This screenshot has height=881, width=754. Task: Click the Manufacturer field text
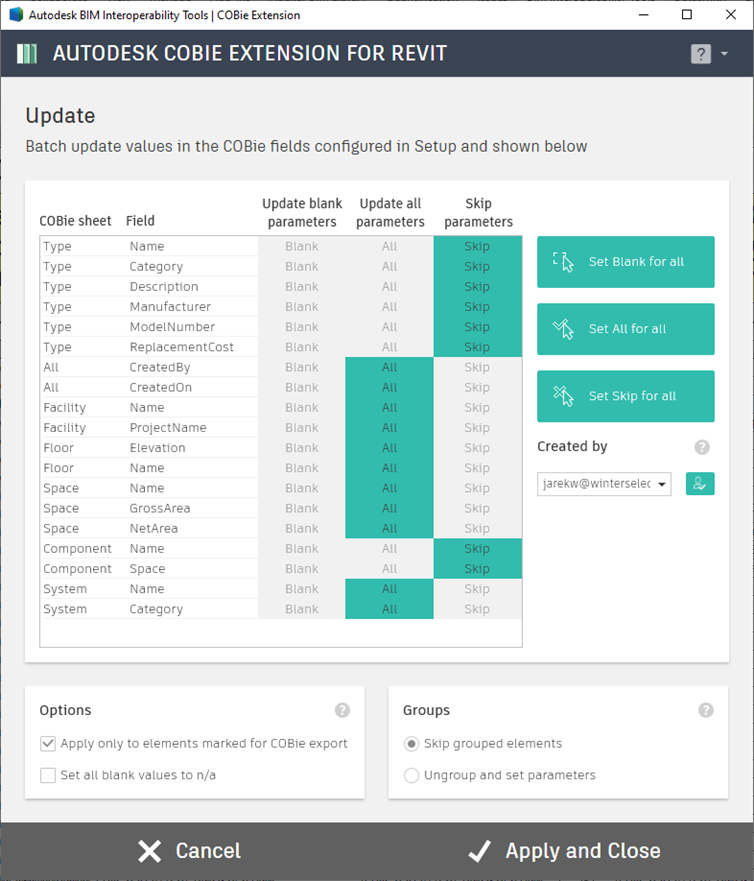pyautogui.click(x=170, y=307)
